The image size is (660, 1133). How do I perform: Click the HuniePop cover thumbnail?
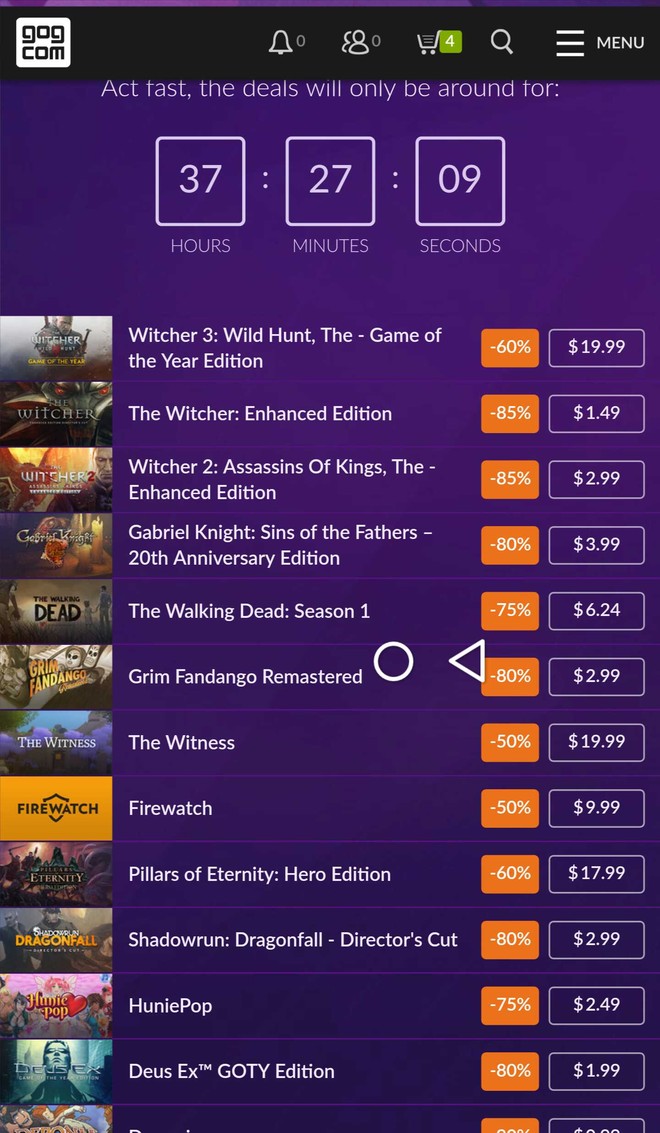click(56, 1005)
